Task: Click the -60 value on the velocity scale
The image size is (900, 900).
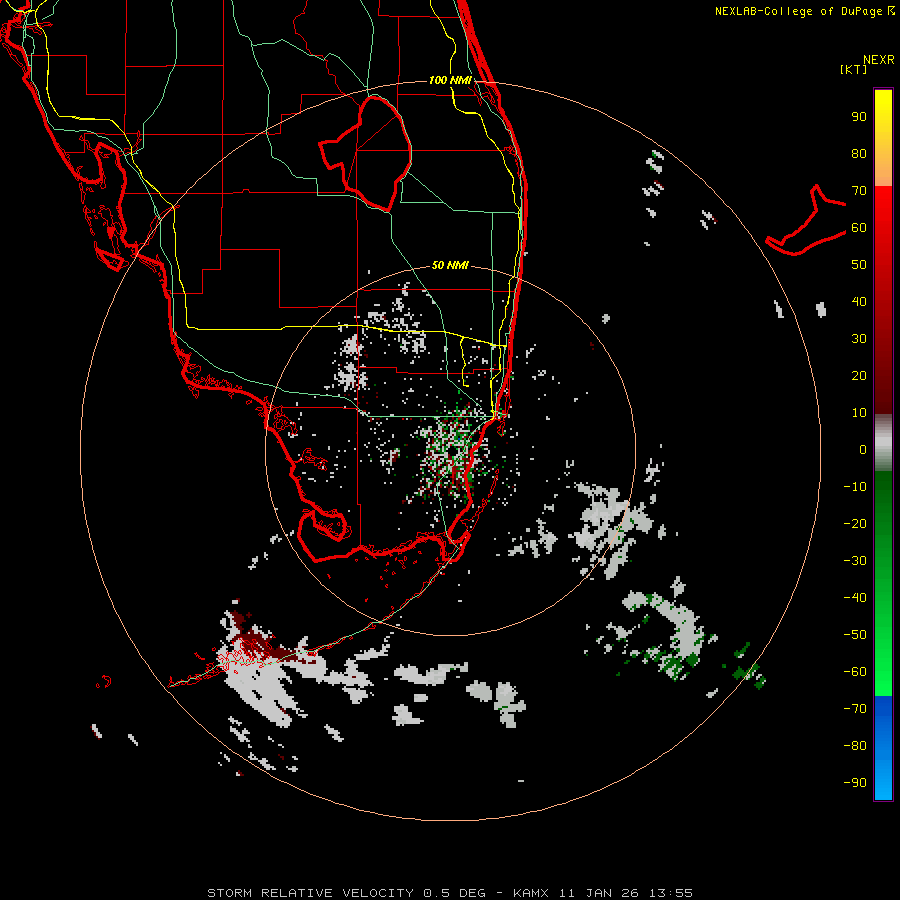Action: pyautogui.click(x=855, y=672)
